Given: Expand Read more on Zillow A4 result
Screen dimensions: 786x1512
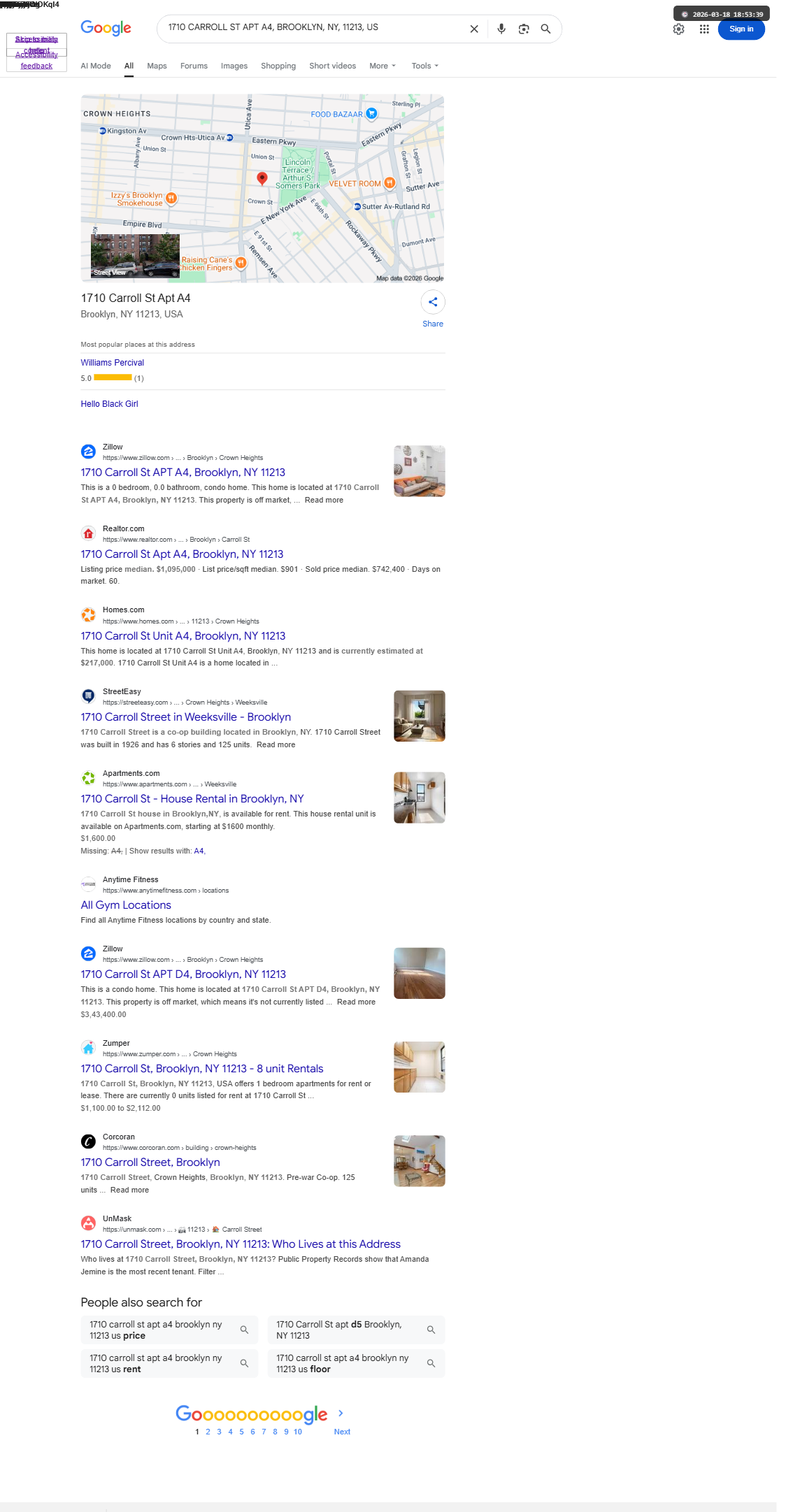Looking at the screenshot, I should pos(324,500).
